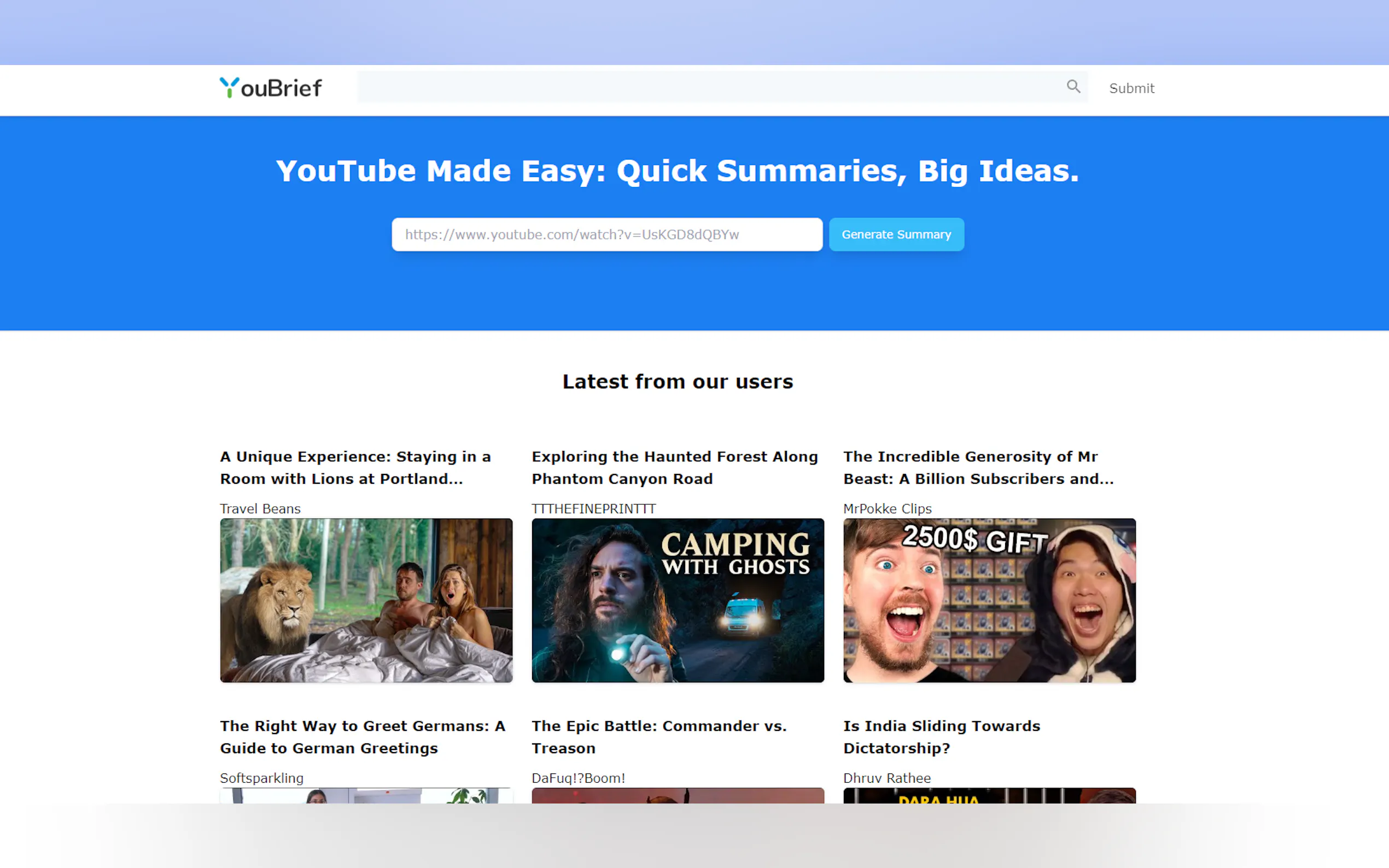Click the top search bar field

coord(709,87)
